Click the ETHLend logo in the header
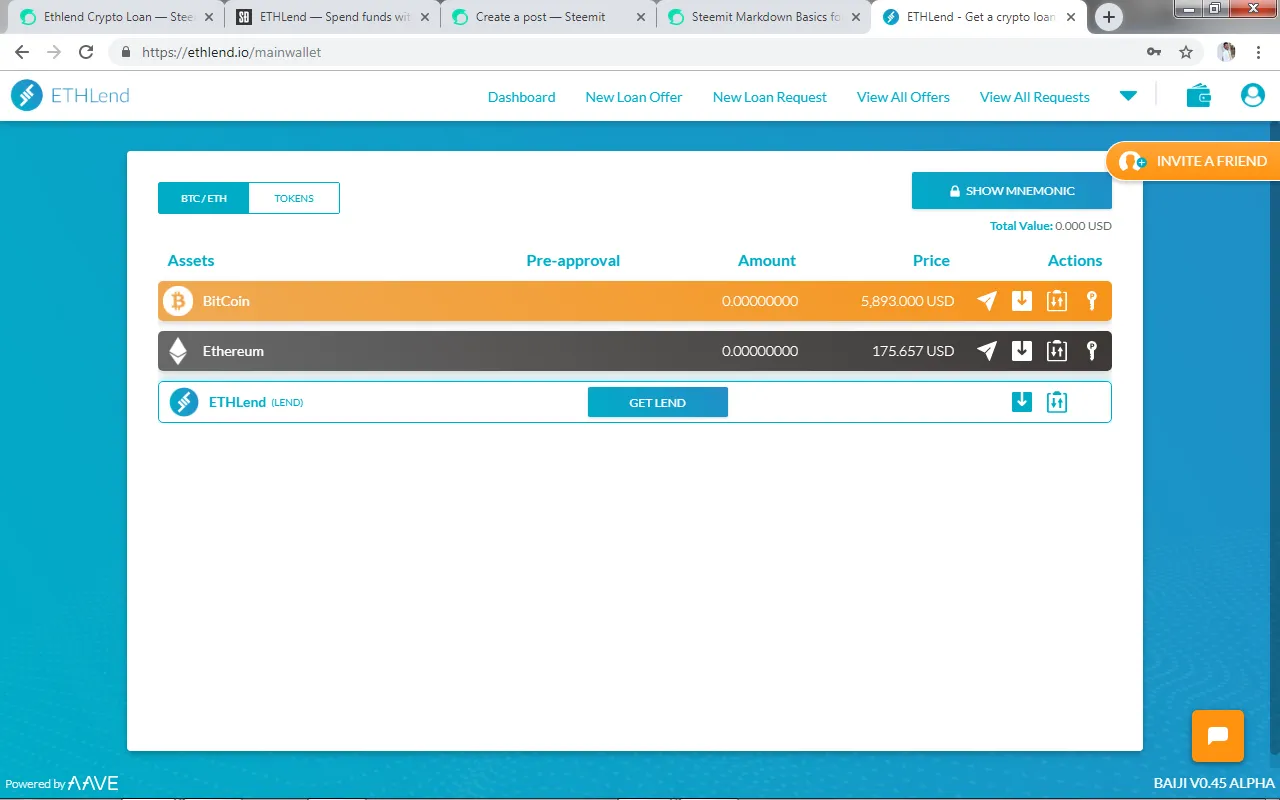The width and height of the screenshot is (1280, 800). [70, 96]
